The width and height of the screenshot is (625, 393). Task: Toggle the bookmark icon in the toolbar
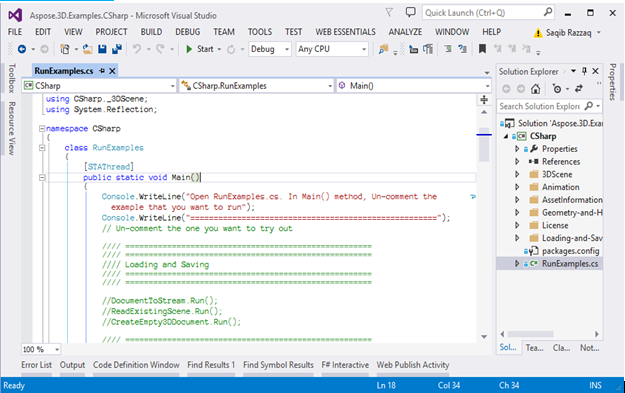click(482, 49)
